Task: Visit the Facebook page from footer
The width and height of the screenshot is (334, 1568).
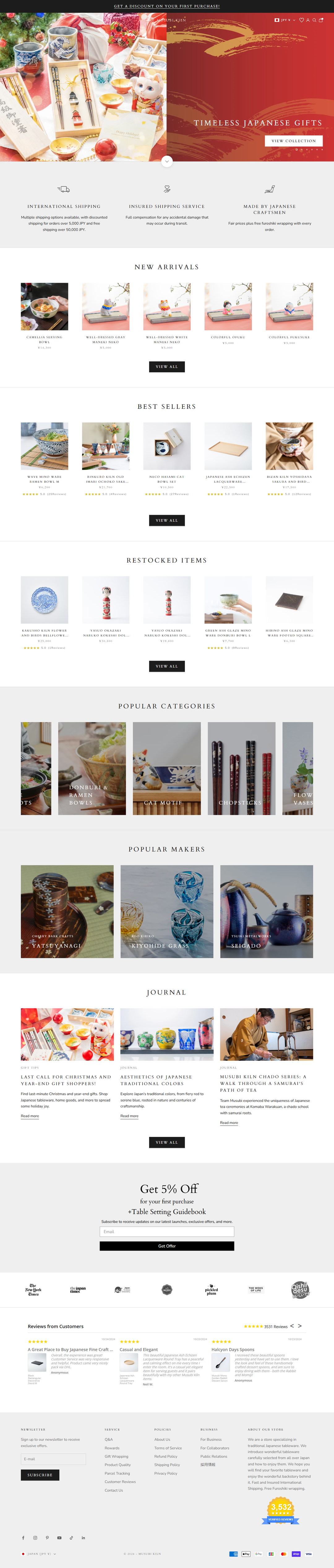Action: click(23, 1538)
